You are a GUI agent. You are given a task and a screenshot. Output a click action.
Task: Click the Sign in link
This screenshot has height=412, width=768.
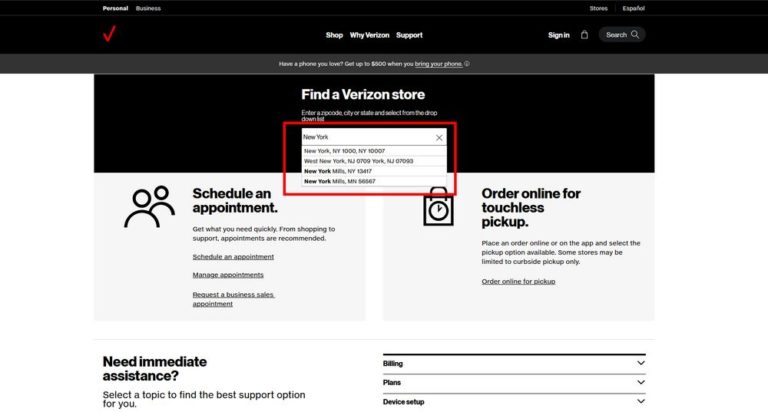[x=558, y=35]
